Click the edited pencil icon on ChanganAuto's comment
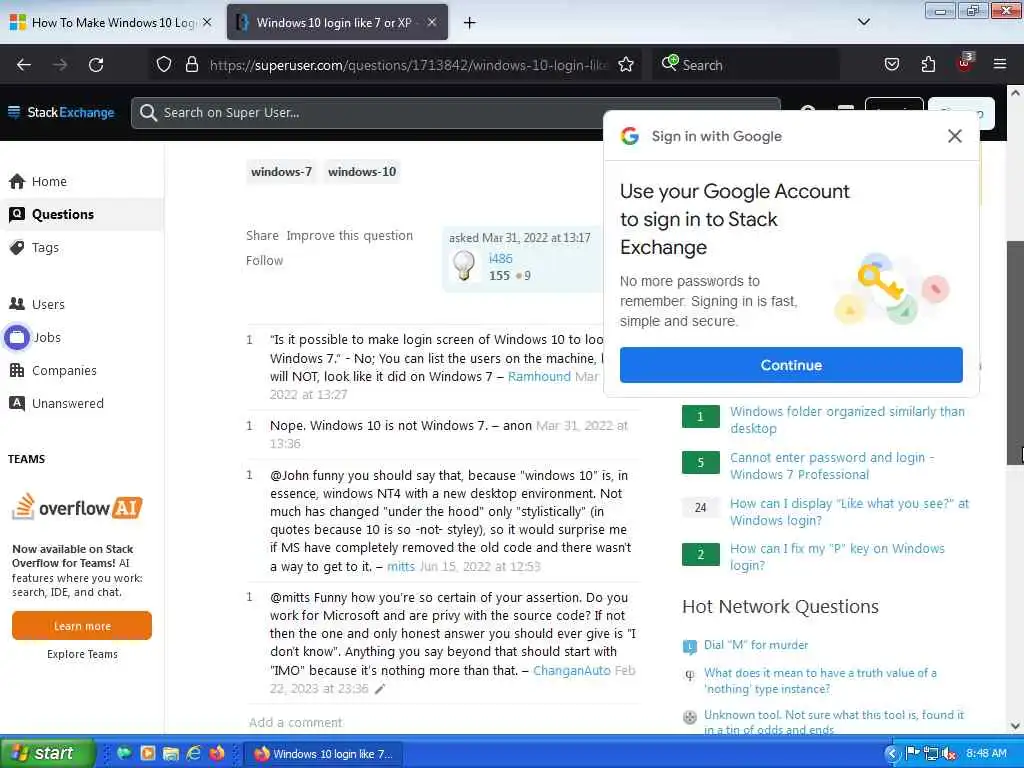Screen dimensions: 1024x768 click(380, 689)
